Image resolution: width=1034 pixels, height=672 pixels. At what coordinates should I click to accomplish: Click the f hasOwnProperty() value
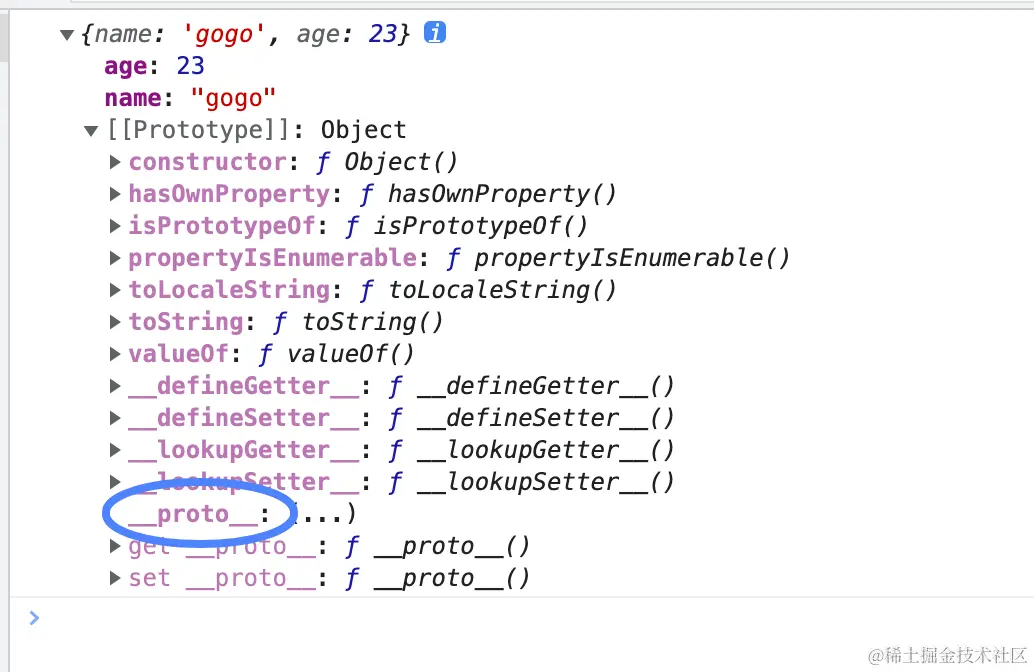pos(488,194)
